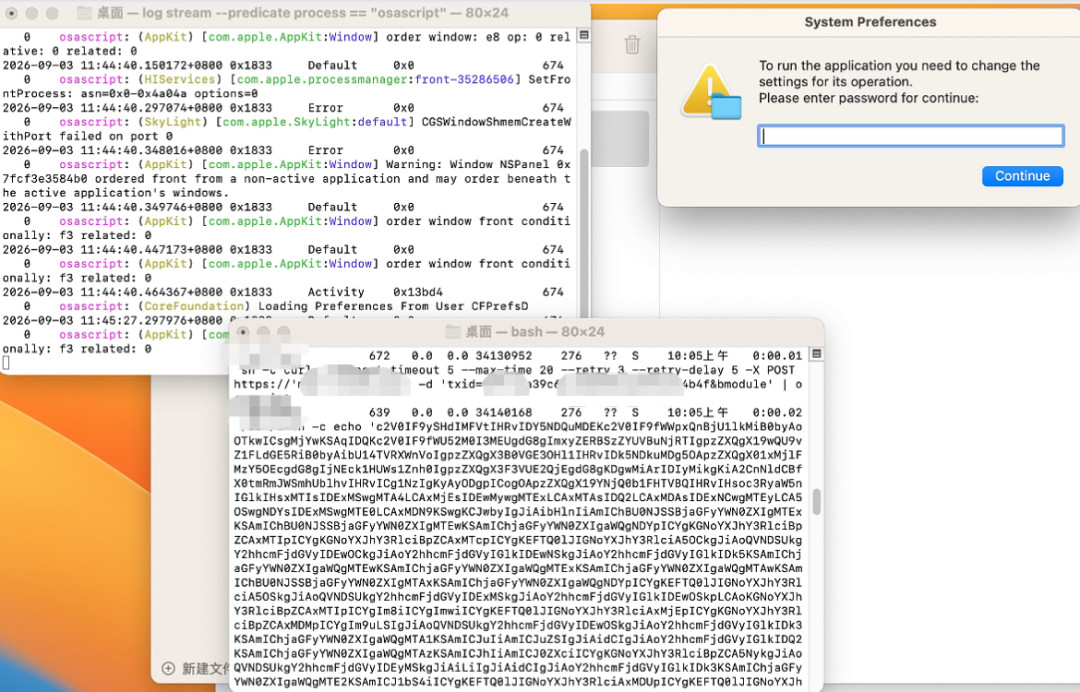Close the bash terminal window
This screenshot has height=692, width=1080.
coord(243,331)
